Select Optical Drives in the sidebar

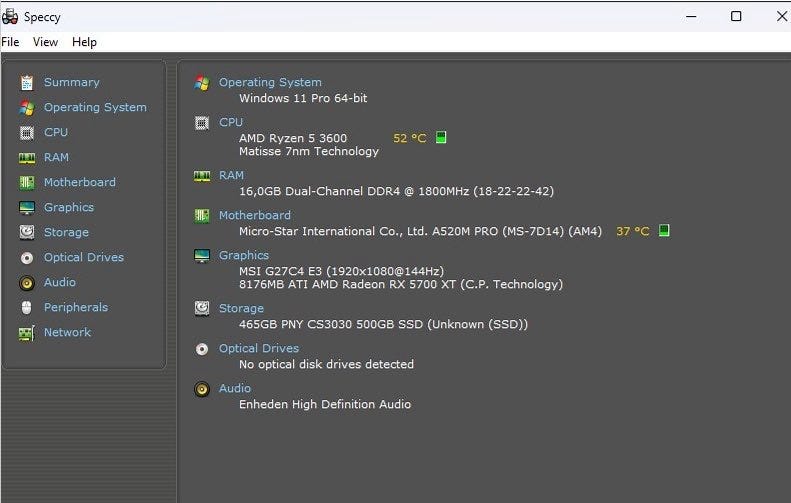[84, 257]
